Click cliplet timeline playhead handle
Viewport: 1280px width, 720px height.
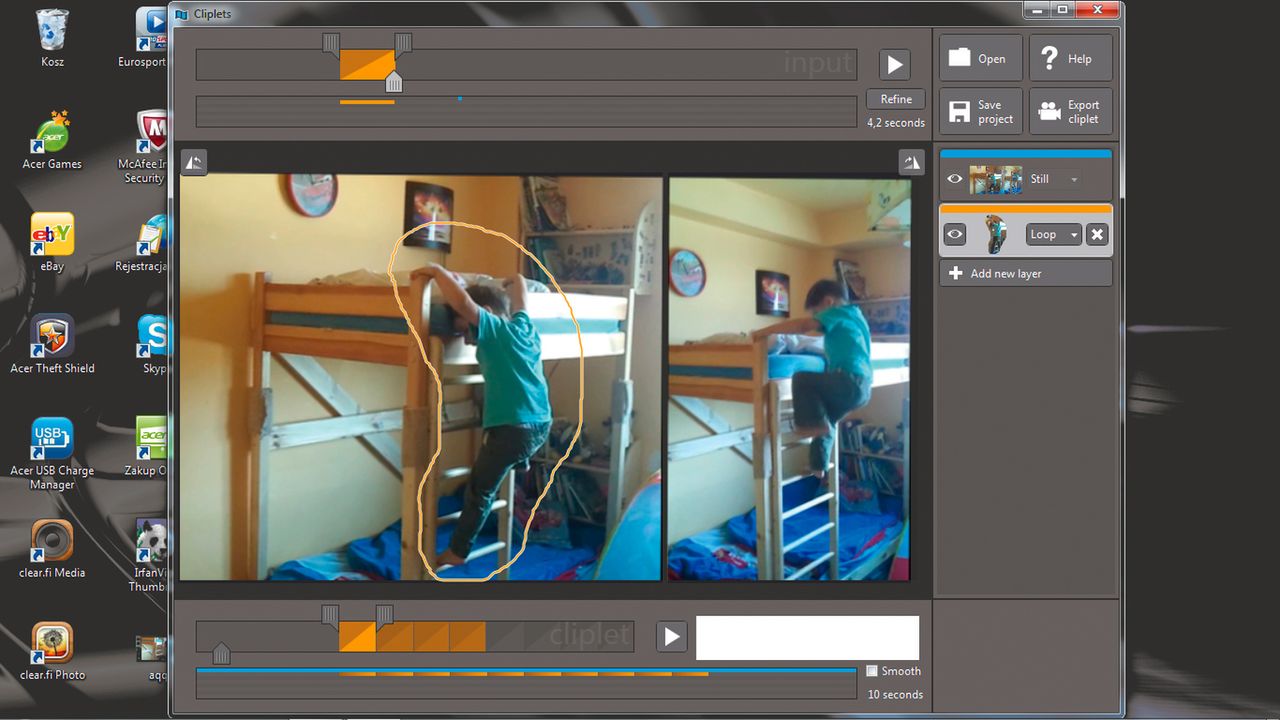[x=221, y=654]
